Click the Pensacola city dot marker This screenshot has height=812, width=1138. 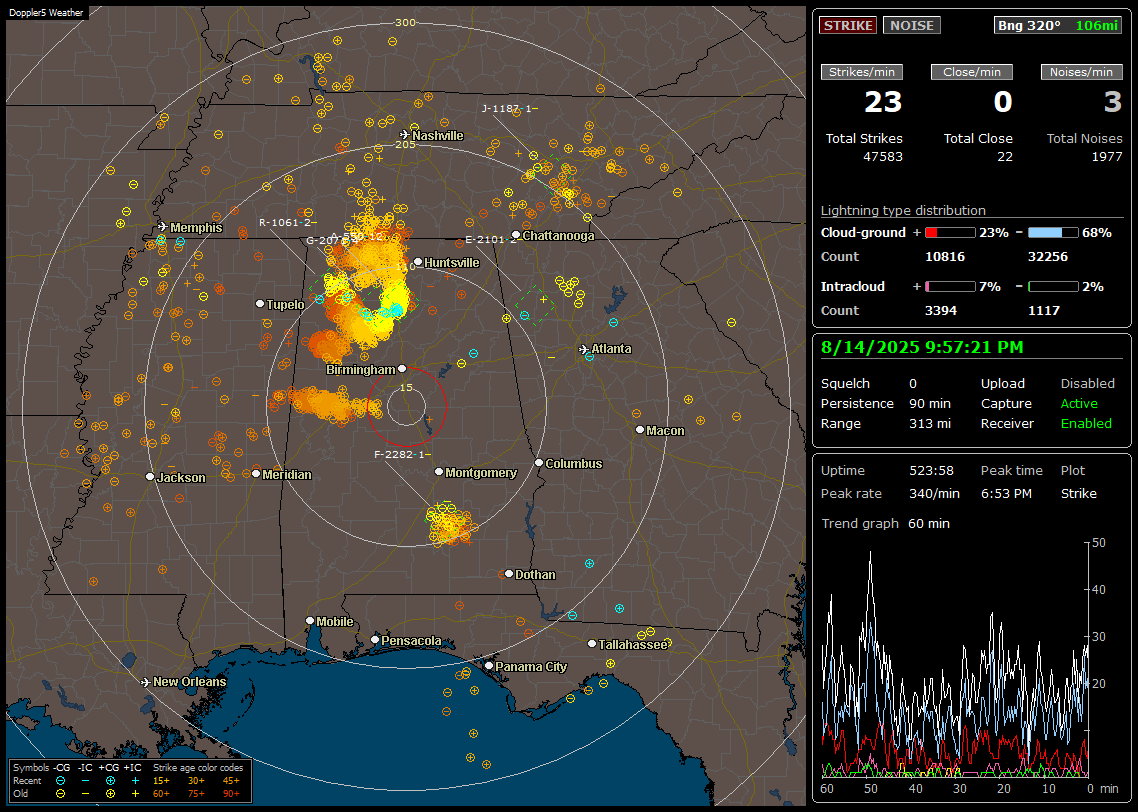coord(374,640)
